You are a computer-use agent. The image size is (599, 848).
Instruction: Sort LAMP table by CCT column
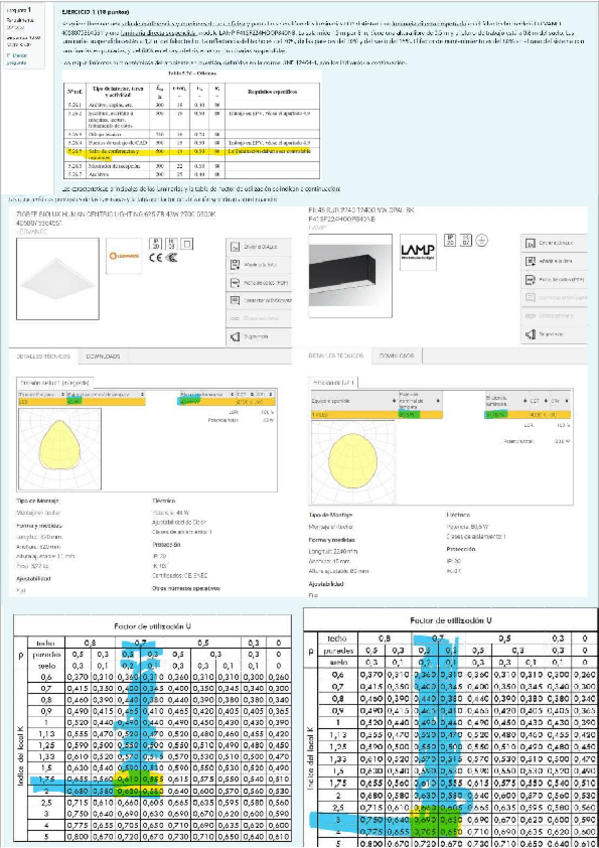(x=537, y=401)
